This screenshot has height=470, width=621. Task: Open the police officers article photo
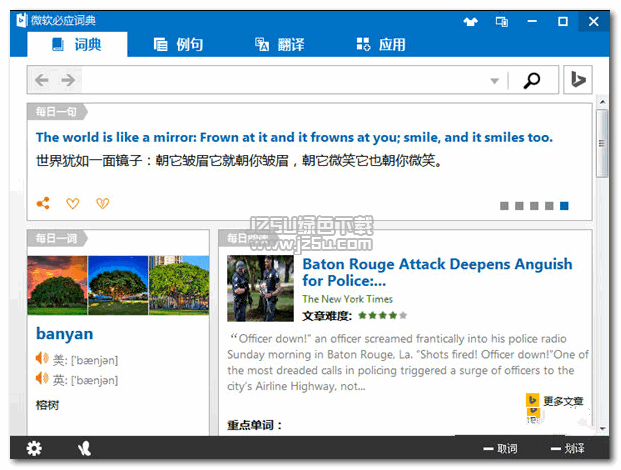click(260, 288)
